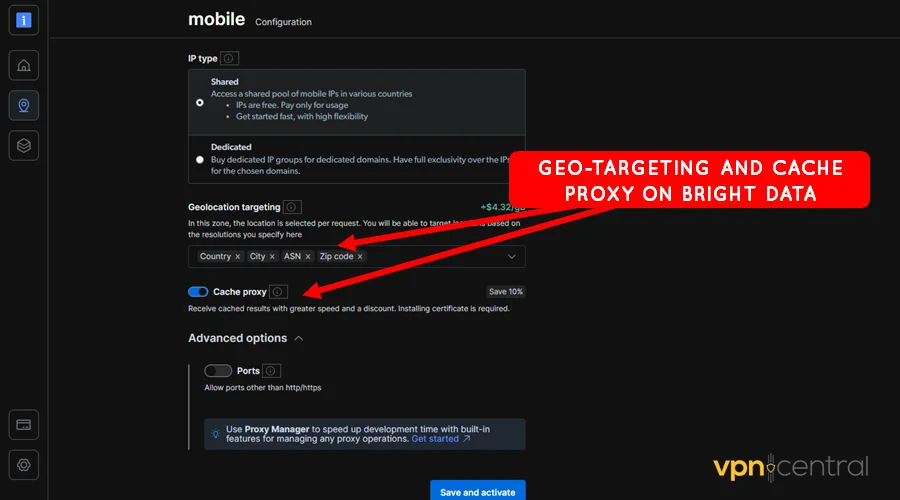
Task: Go to the Home sidebar icon
Action: pyautogui.click(x=24, y=65)
